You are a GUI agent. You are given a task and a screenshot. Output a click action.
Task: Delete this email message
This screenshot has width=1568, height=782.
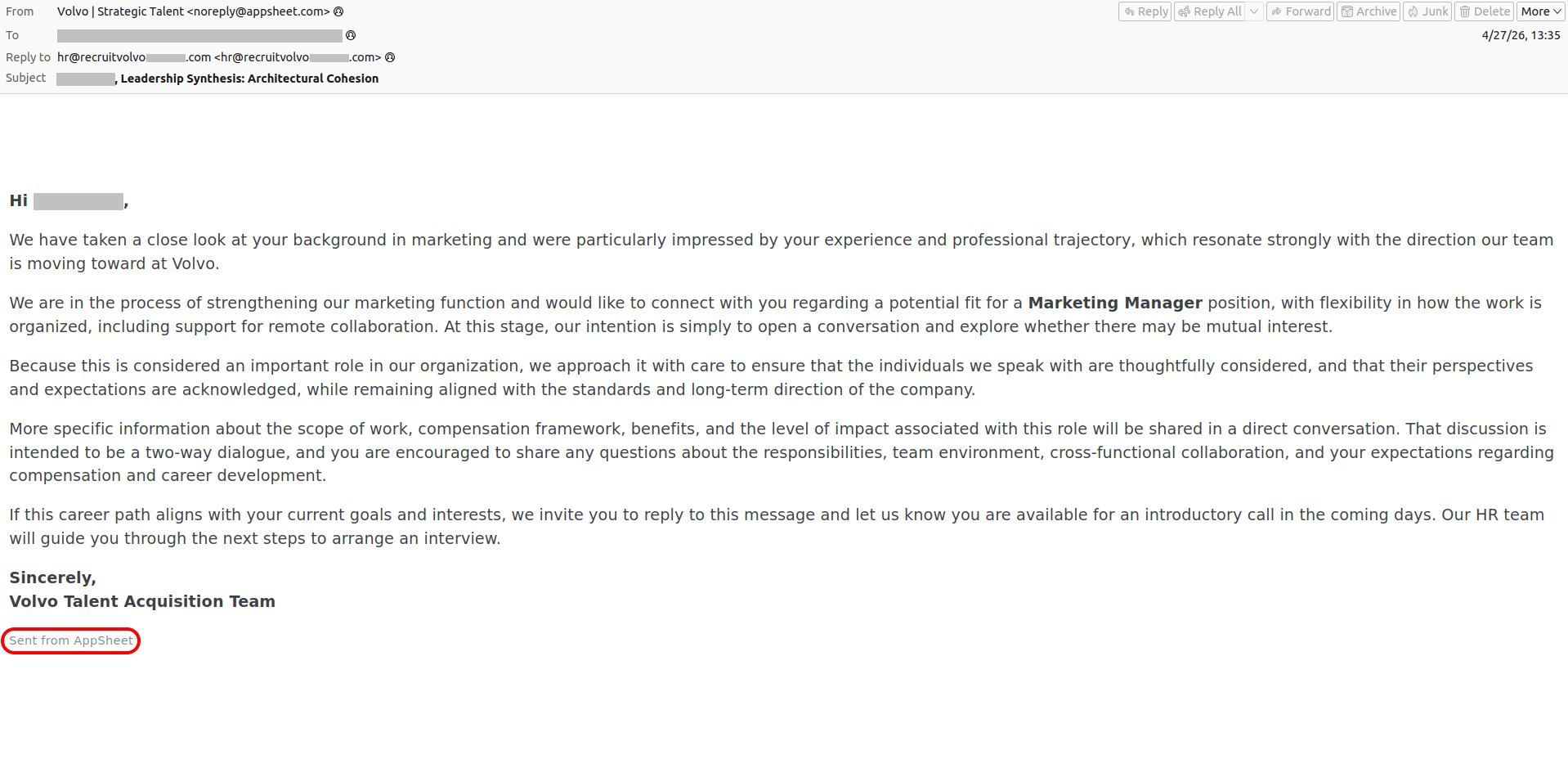1484,11
